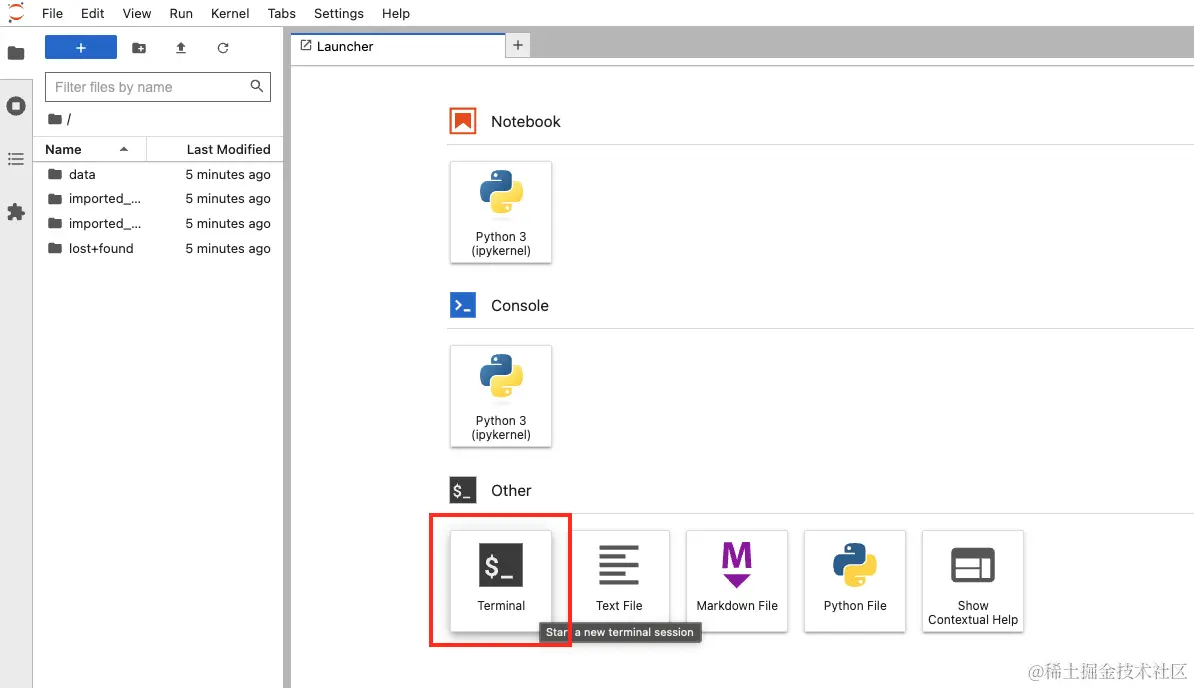This screenshot has width=1194, height=688.
Task: Launch Python 3 console
Action: coord(501,397)
